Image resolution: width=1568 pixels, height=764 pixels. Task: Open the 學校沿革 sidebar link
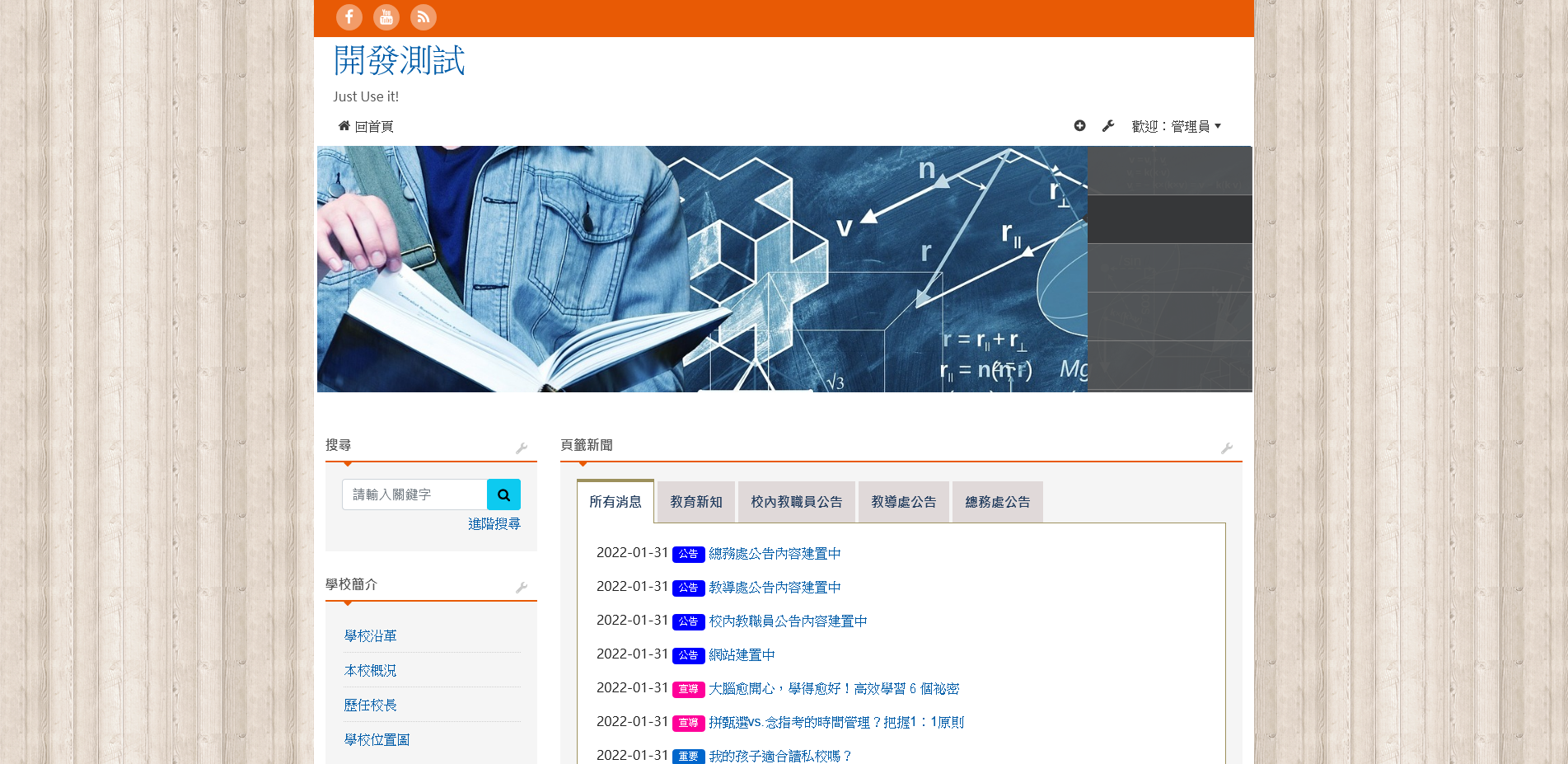tap(371, 636)
